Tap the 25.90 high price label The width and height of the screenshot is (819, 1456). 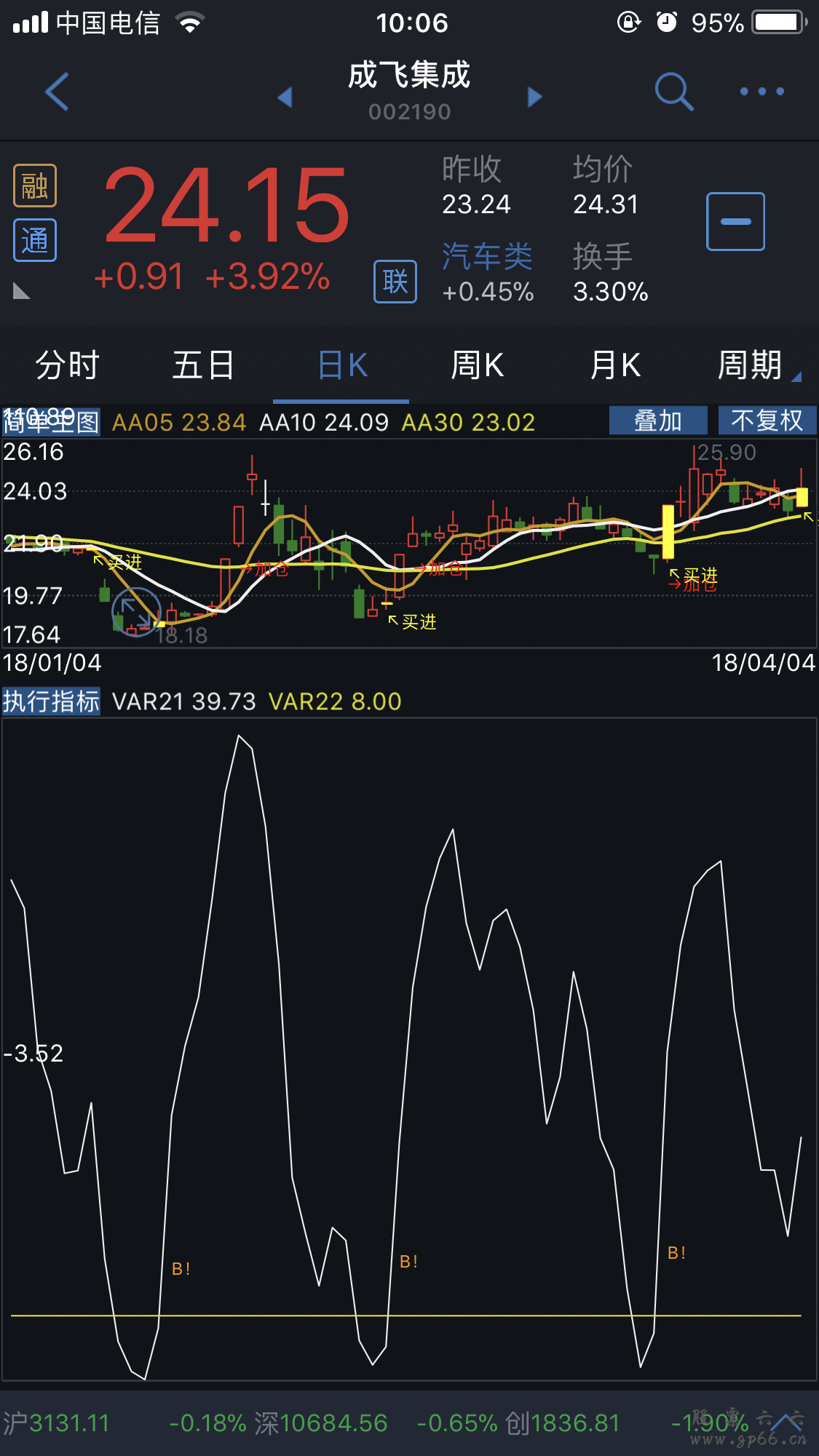tap(727, 453)
